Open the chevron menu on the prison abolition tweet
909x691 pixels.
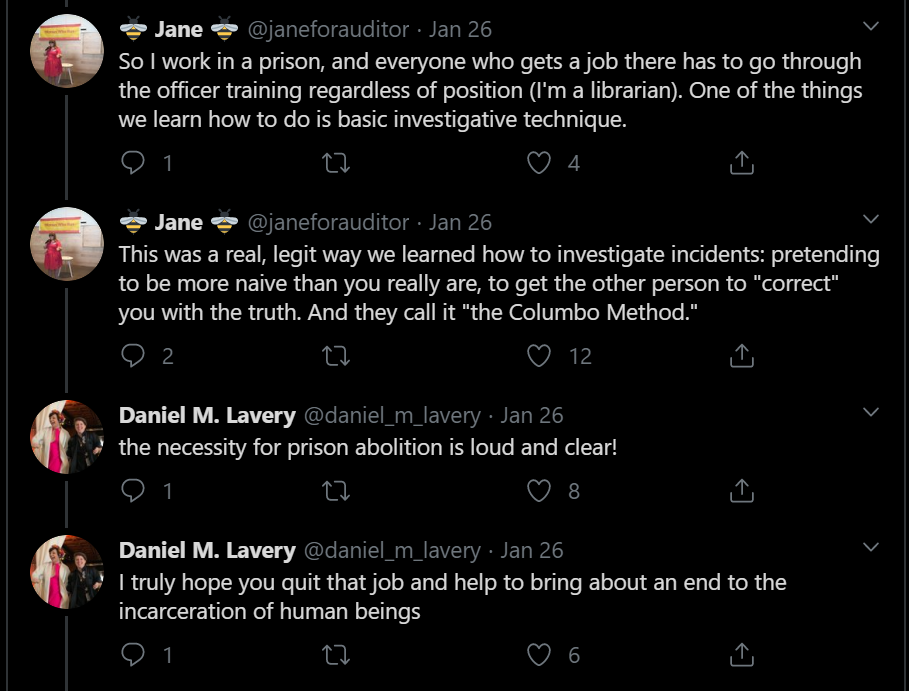pyautogui.click(x=871, y=412)
